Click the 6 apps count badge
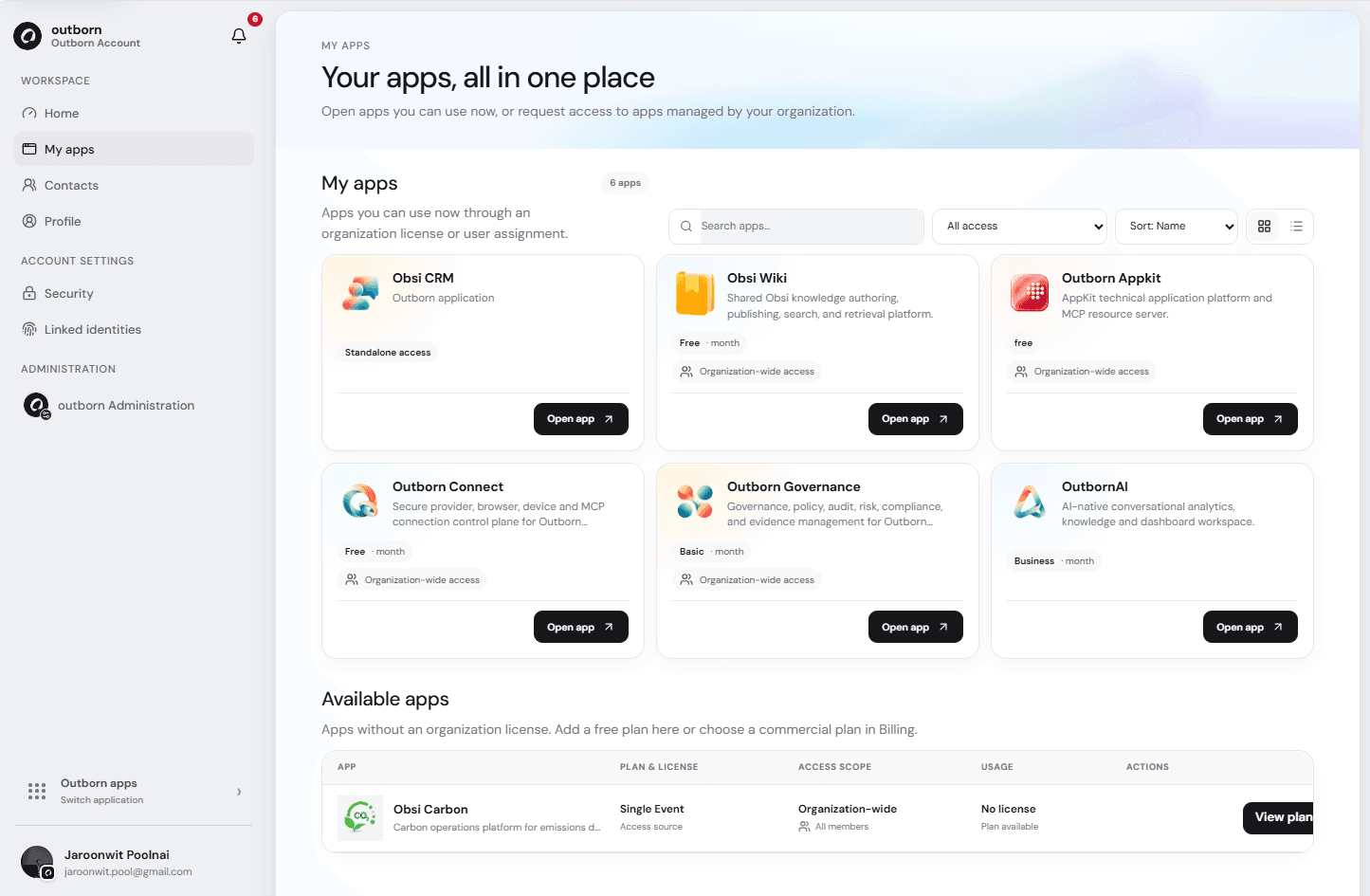 click(625, 183)
